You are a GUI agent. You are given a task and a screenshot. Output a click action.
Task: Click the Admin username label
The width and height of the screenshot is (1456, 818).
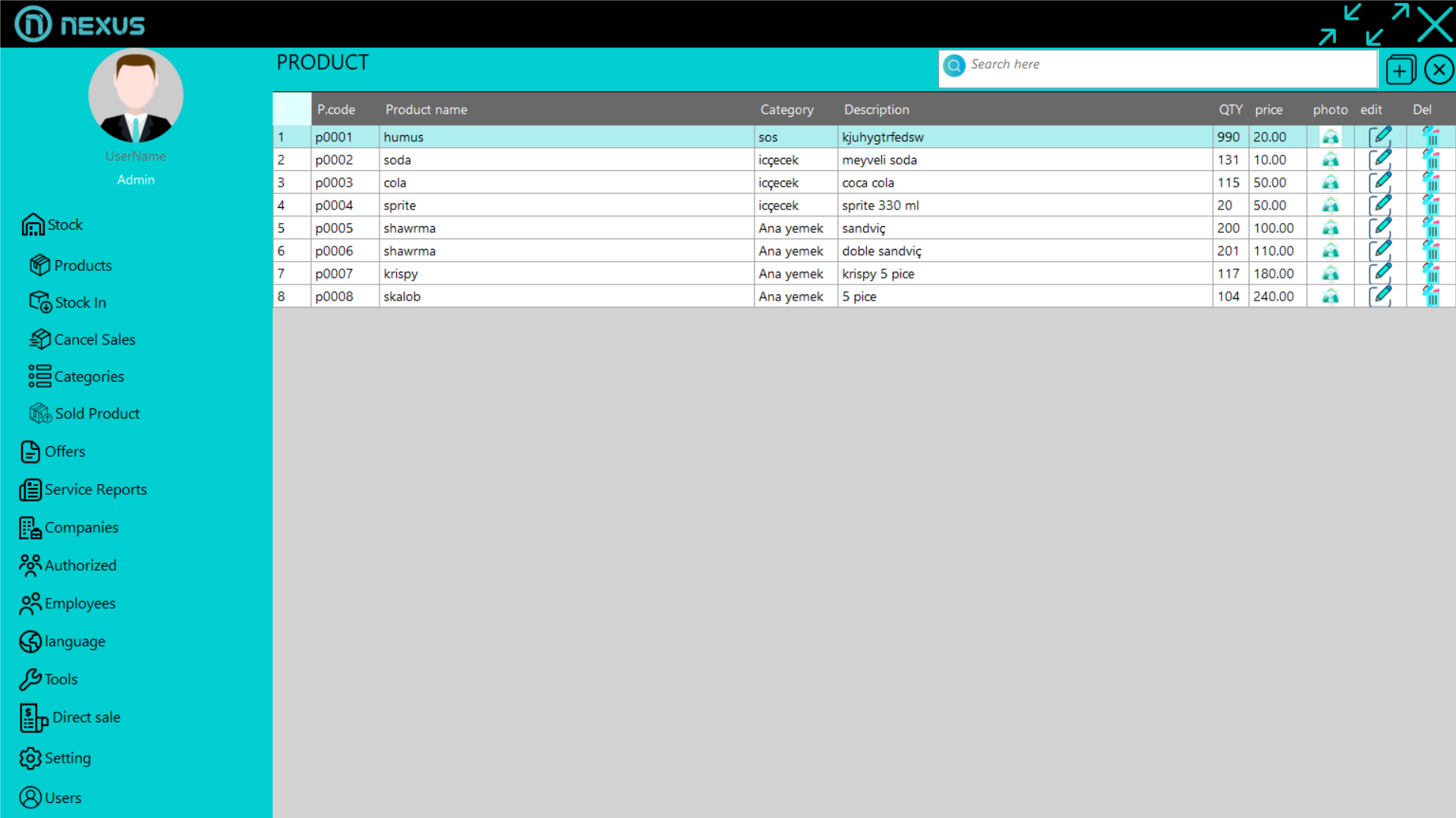pyautogui.click(x=136, y=180)
